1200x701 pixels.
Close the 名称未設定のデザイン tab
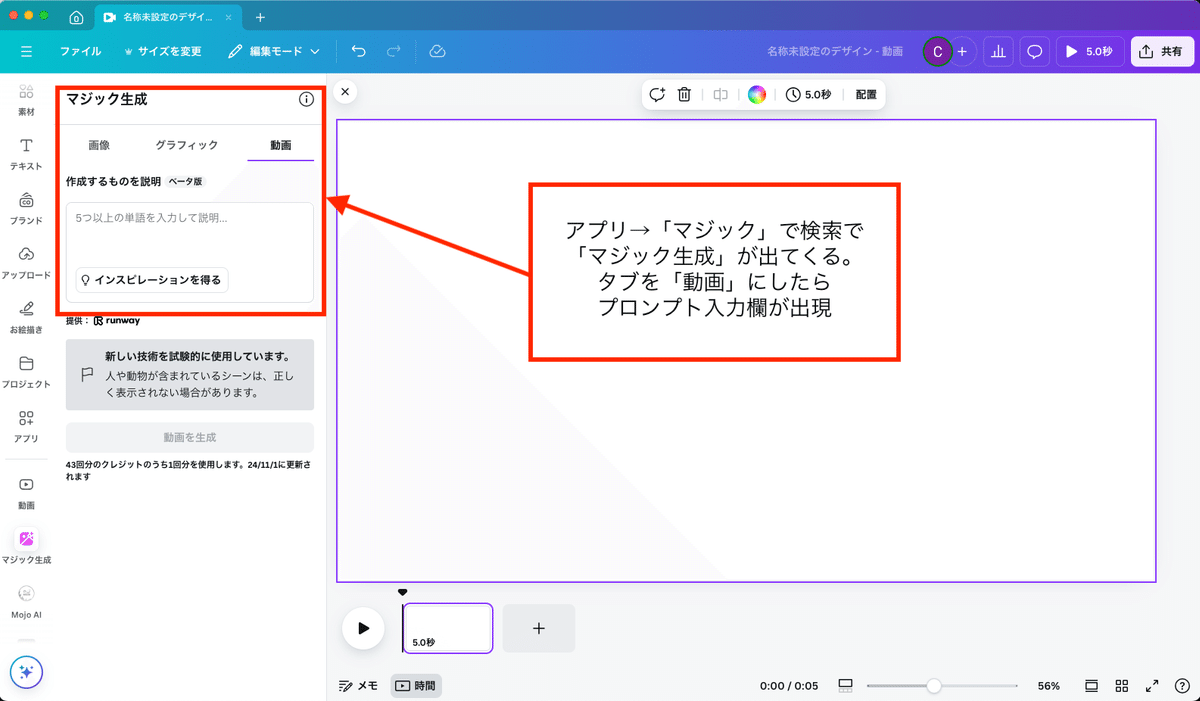[229, 18]
